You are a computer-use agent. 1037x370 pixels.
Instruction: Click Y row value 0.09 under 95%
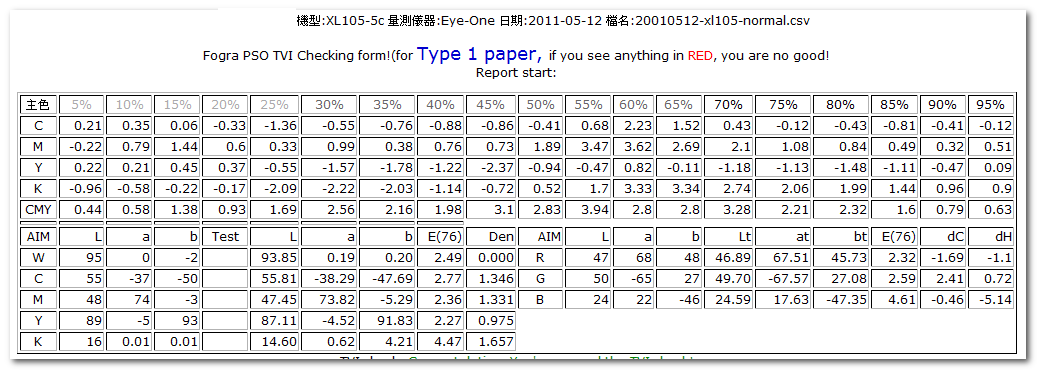990,168
